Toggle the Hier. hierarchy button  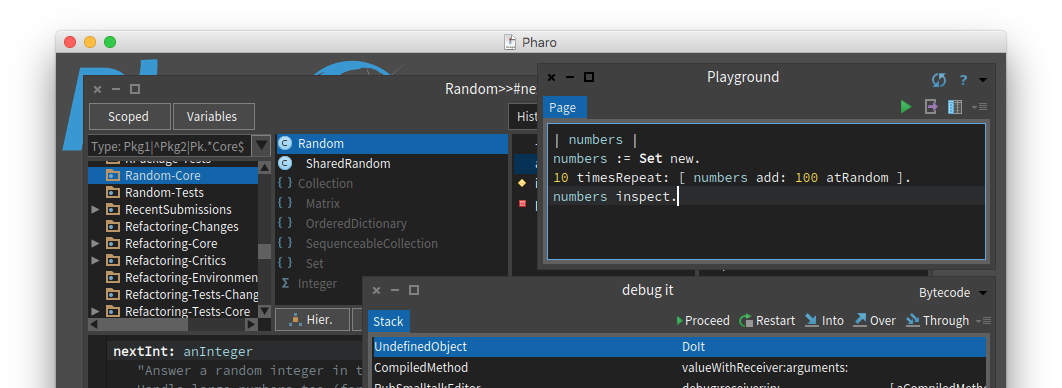312,320
